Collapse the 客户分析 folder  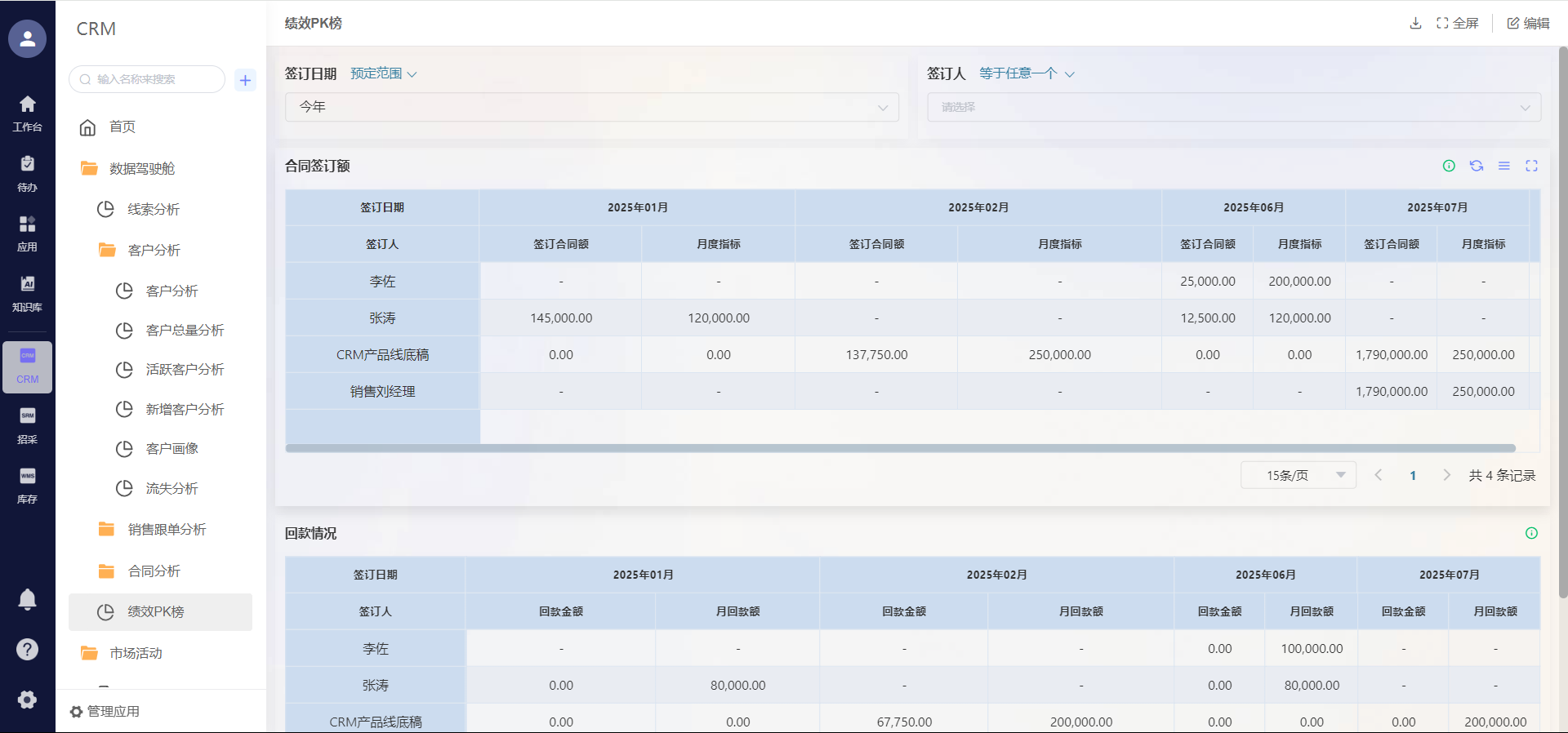154,251
